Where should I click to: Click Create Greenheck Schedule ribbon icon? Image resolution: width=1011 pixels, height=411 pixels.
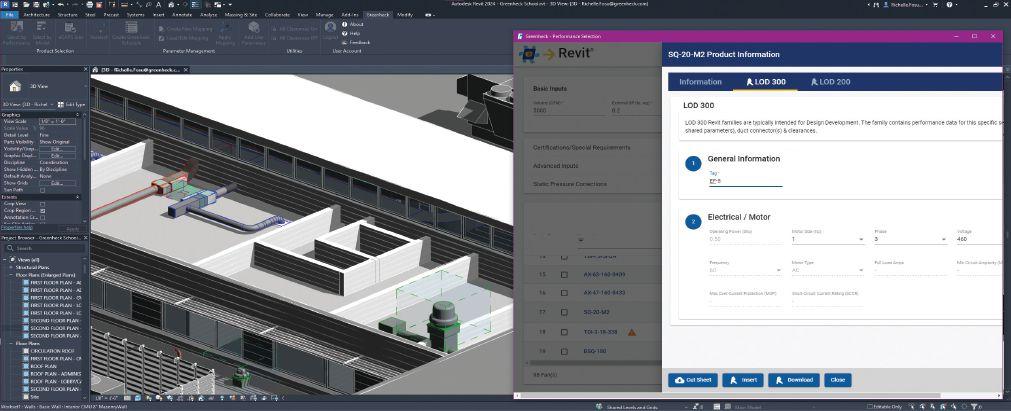[132, 32]
